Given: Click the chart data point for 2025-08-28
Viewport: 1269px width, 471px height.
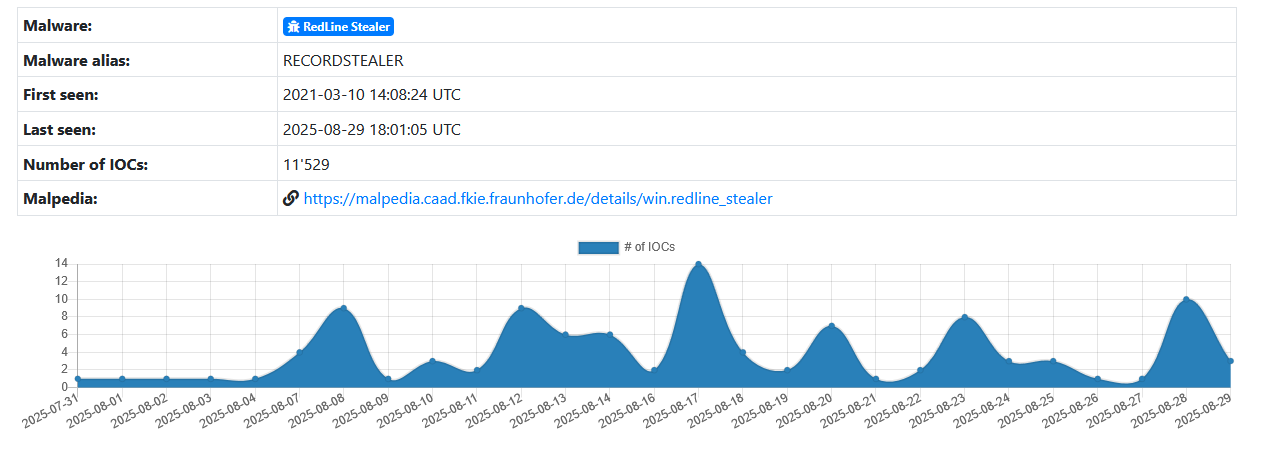Looking at the screenshot, I should pos(1186,299).
